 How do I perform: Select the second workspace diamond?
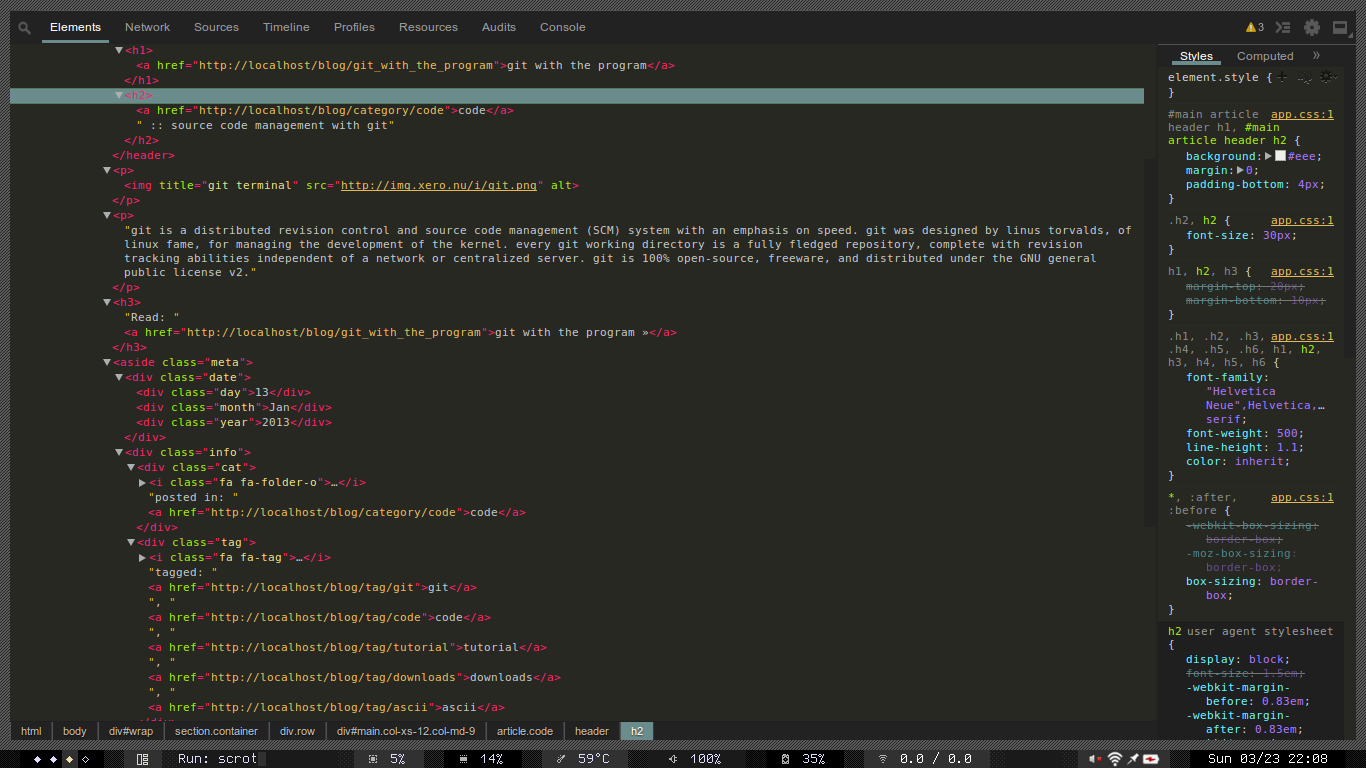click(x=53, y=759)
